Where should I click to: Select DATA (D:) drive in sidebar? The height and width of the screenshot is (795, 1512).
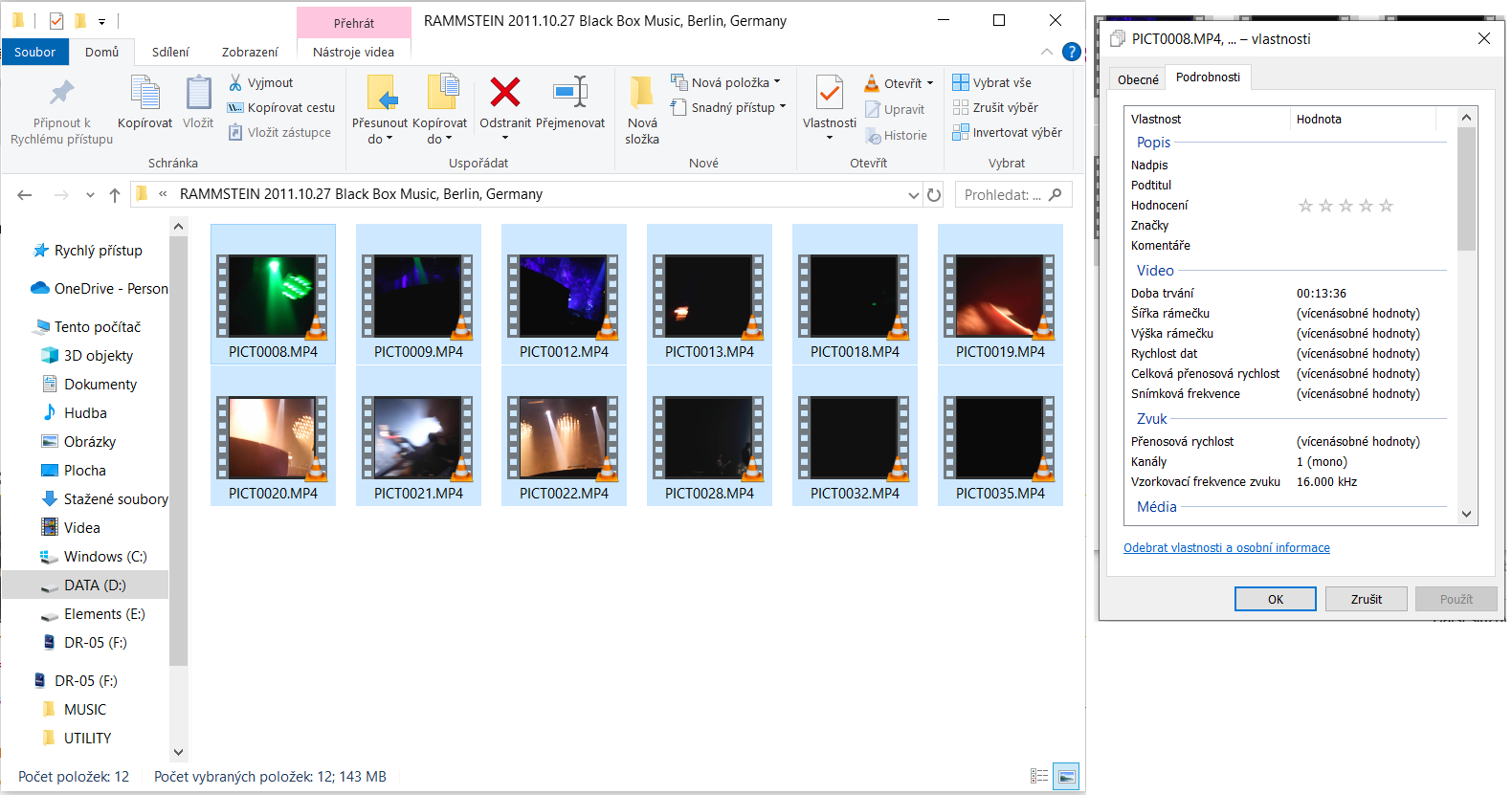(84, 585)
